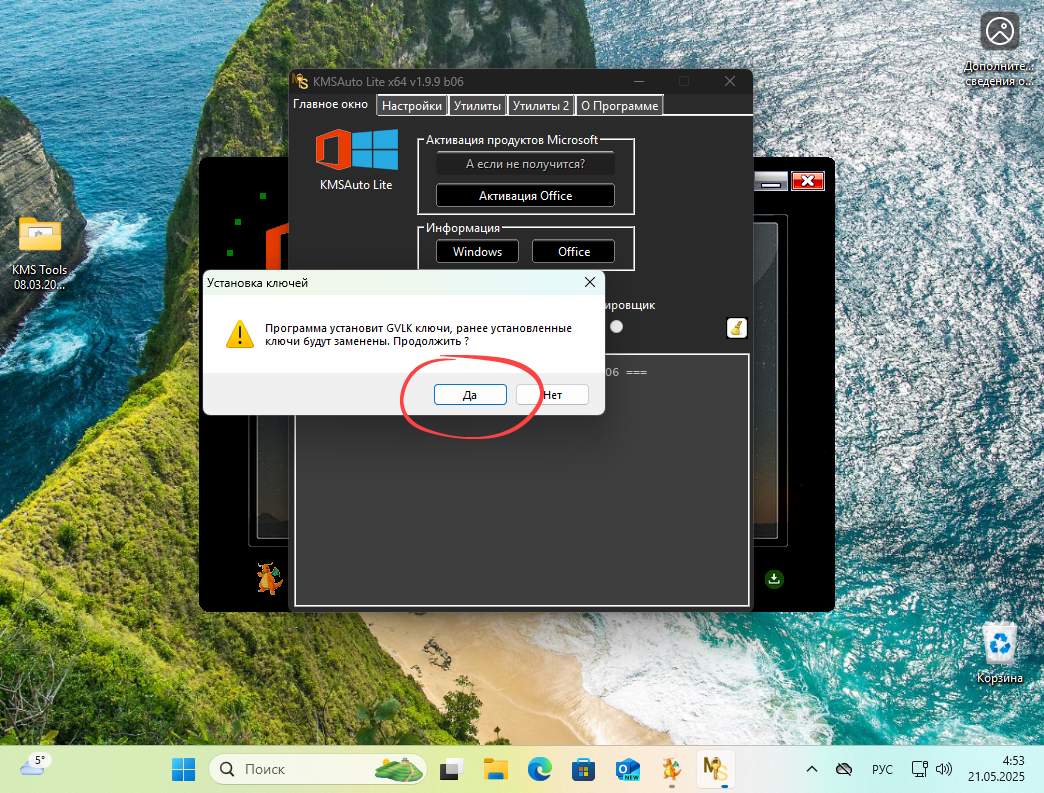This screenshot has height=793, width=1044.
Task: Open the О Программе tab
Action: pos(619,105)
